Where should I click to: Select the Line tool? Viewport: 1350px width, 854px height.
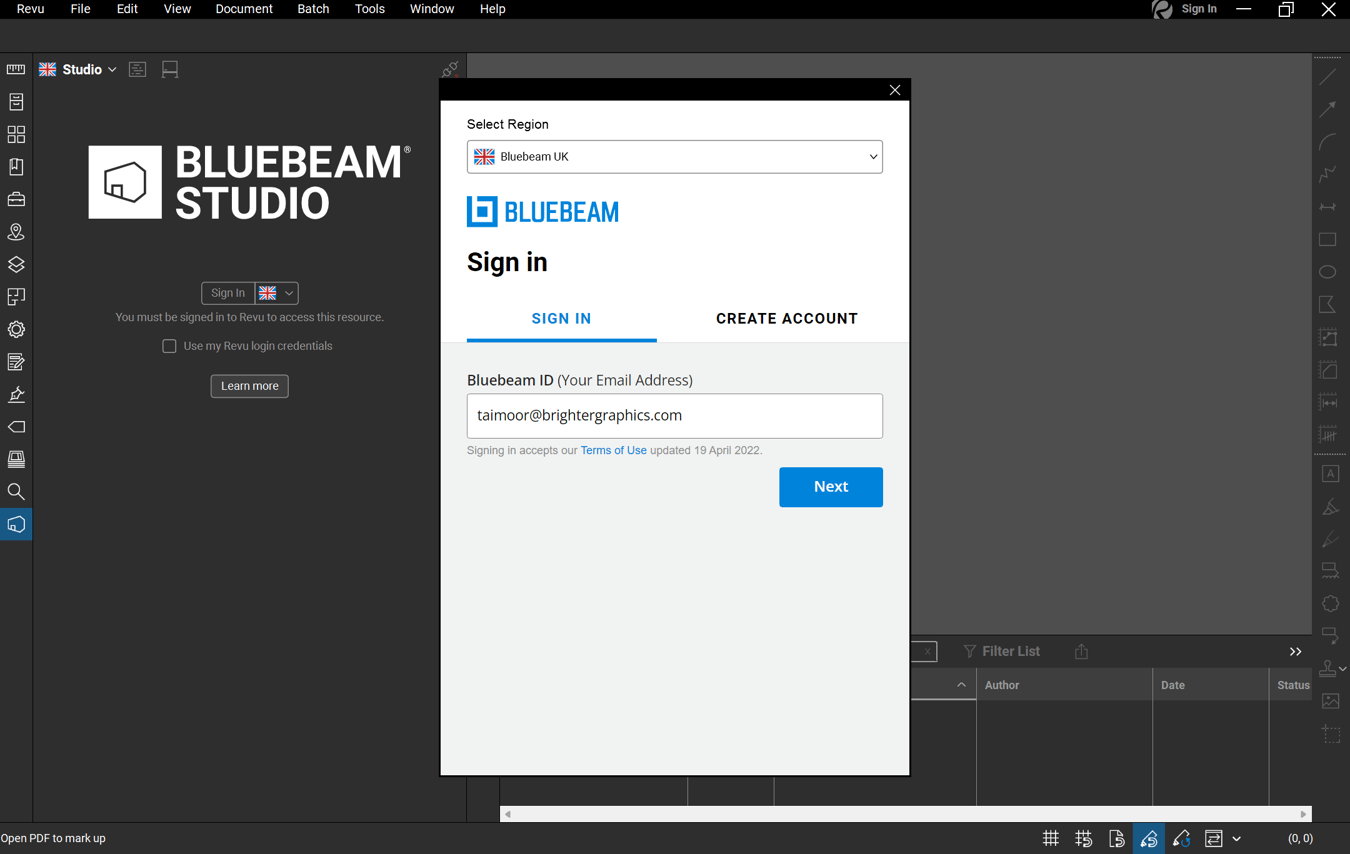pyautogui.click(x=1327, y=76)
